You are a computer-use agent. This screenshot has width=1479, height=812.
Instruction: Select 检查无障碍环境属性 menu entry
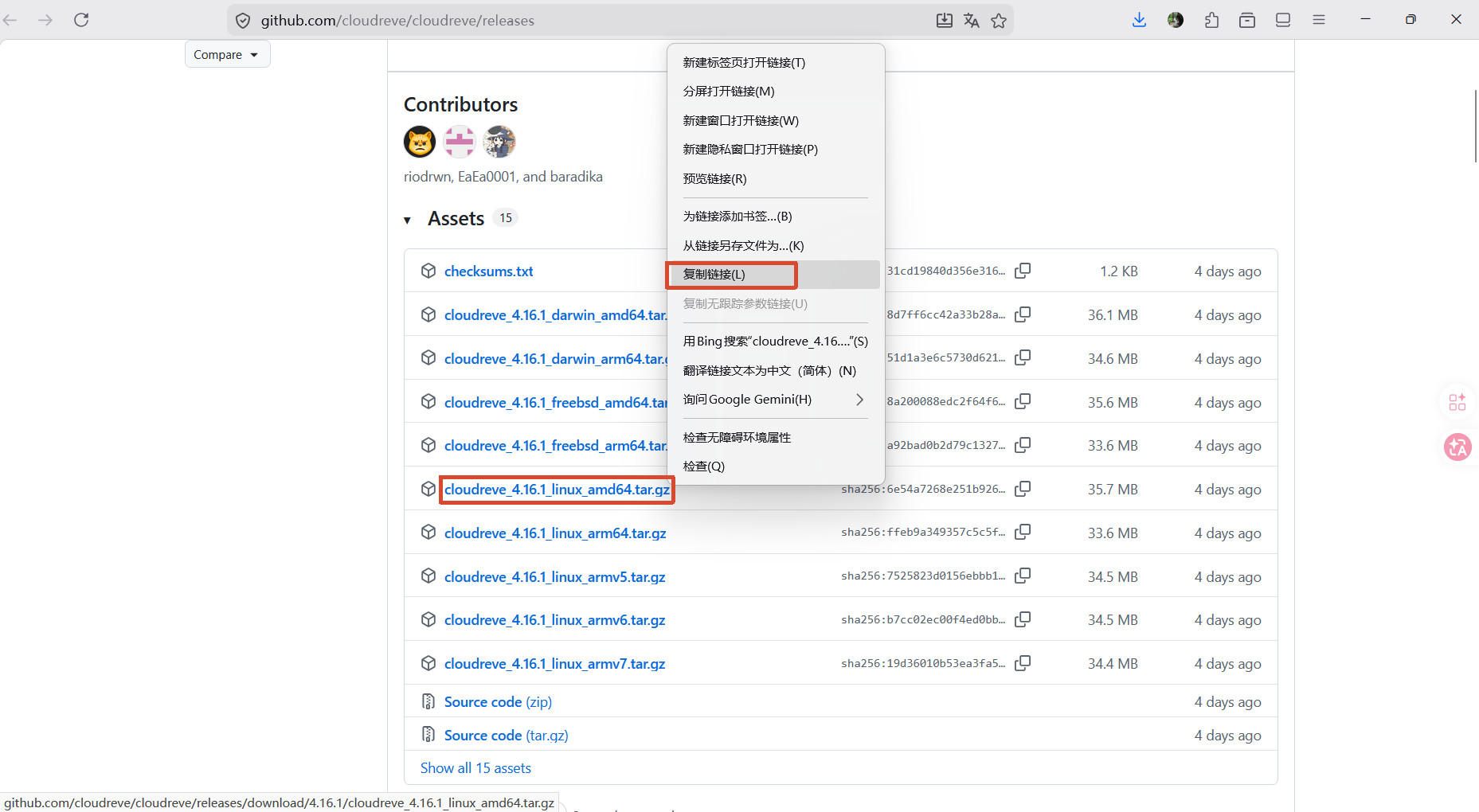[775, 438]
